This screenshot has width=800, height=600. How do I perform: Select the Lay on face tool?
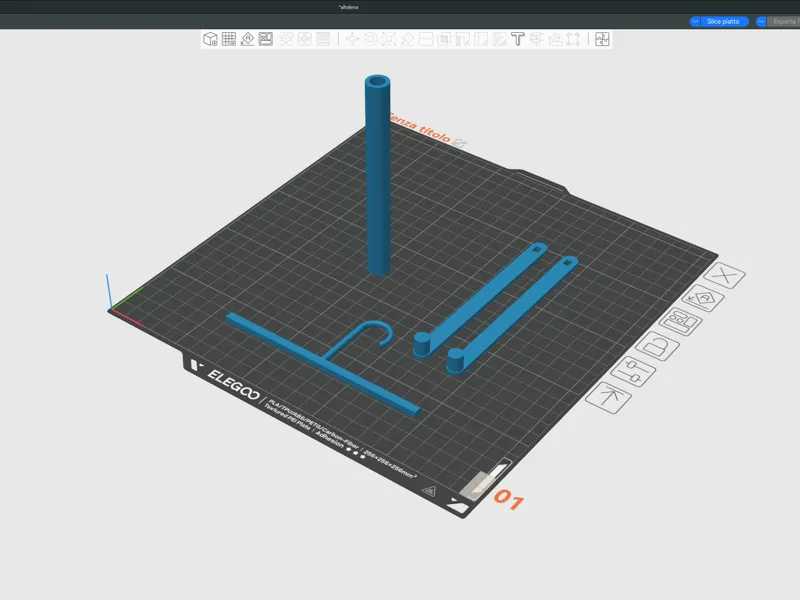pos(407,39)
